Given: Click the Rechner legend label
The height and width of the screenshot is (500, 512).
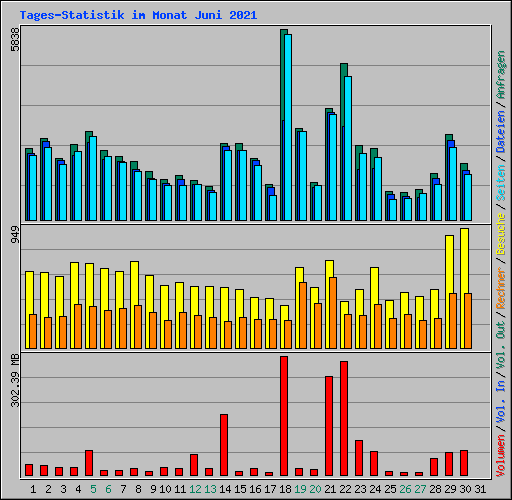Looking at the screenshot, I should (501, 288).
